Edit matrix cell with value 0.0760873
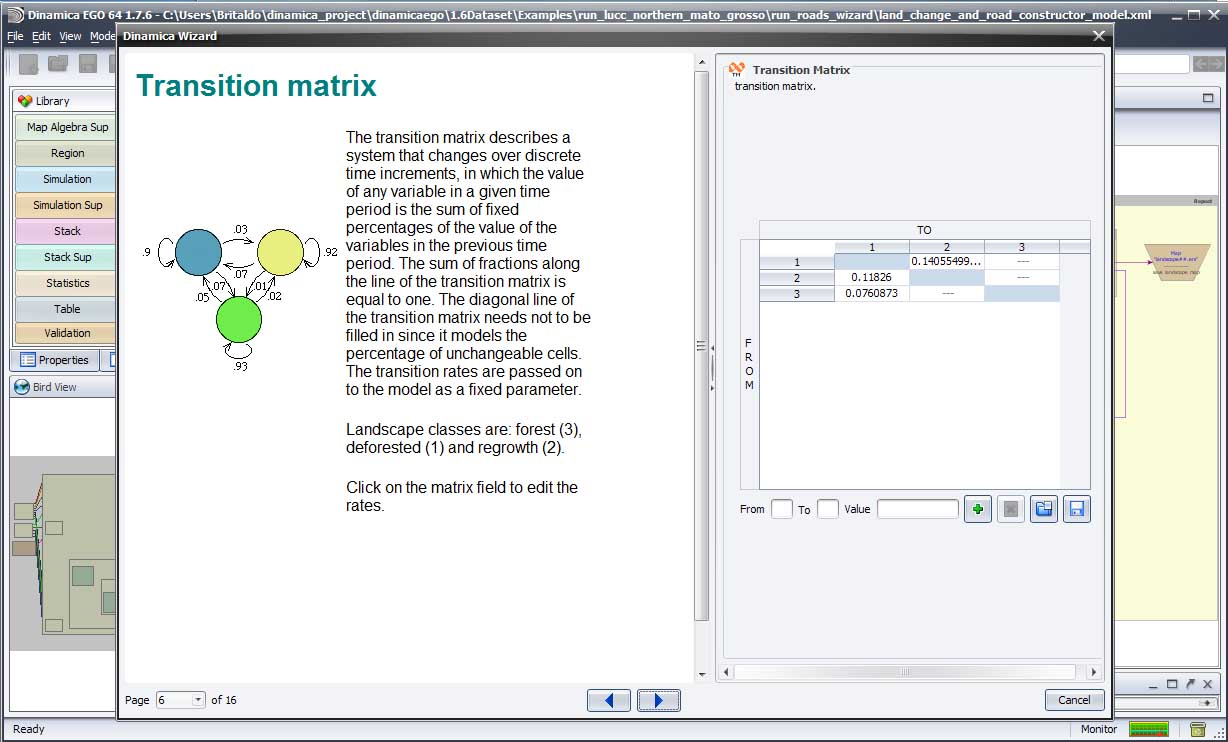The width and height of the screenshot is (1228, 742). click(x=872, y=293)
